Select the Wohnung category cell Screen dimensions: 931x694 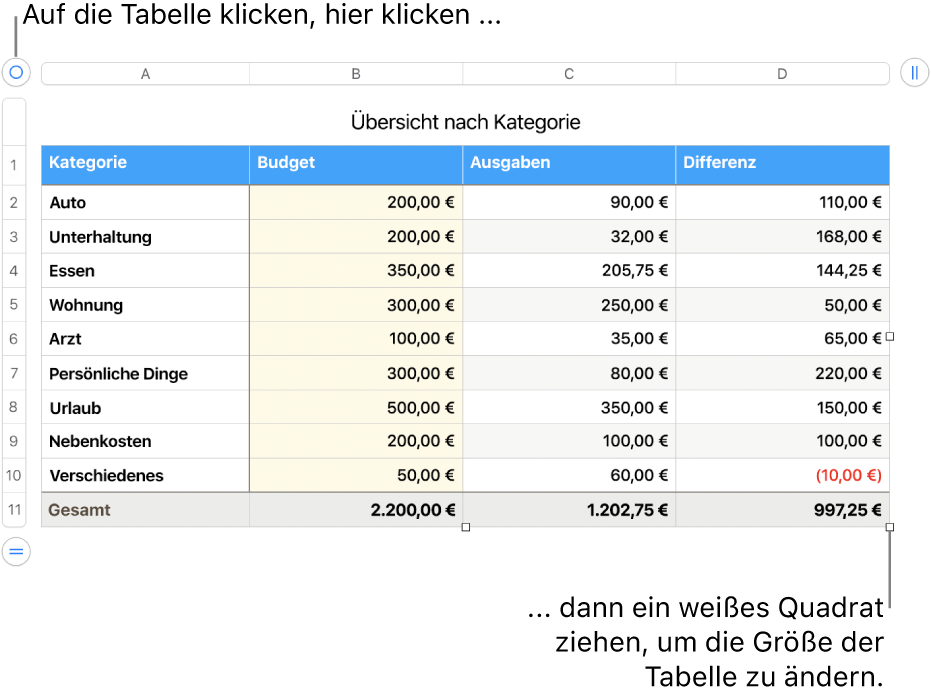coord(145,305)
